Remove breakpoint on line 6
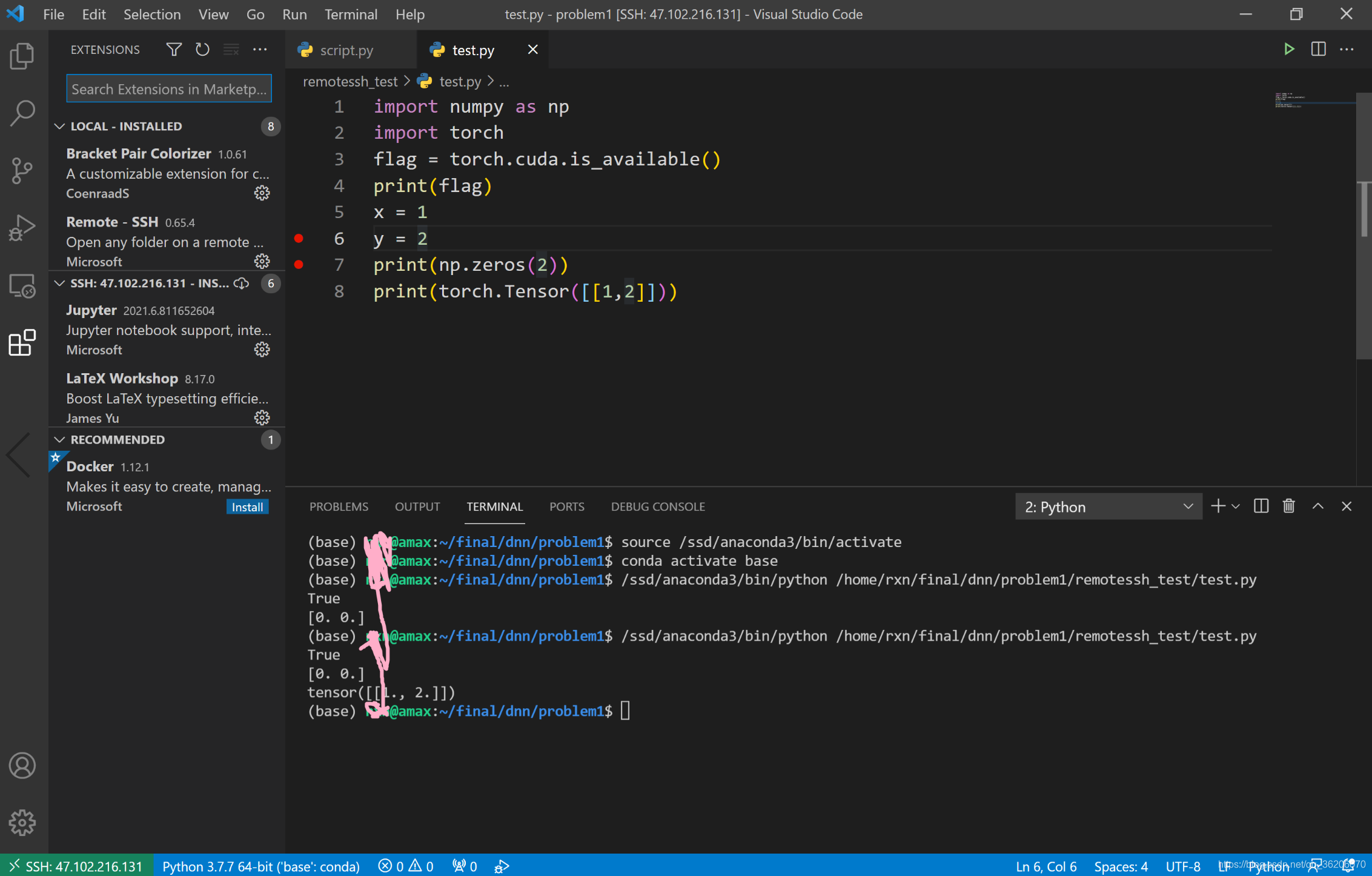This screenshot has height=876, width=1372. point(299,239)
